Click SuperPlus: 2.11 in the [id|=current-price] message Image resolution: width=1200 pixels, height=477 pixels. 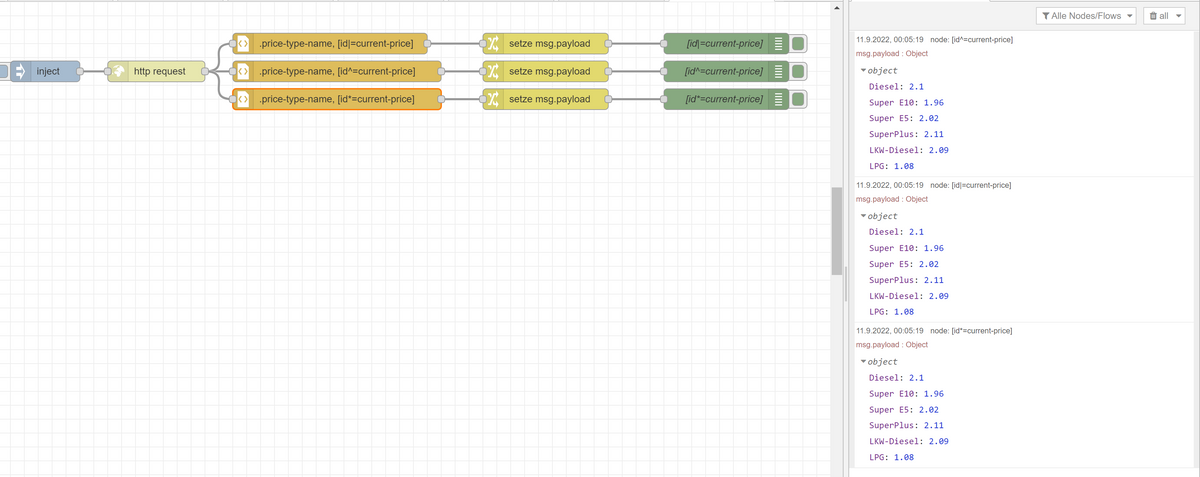tap(906, 280)
